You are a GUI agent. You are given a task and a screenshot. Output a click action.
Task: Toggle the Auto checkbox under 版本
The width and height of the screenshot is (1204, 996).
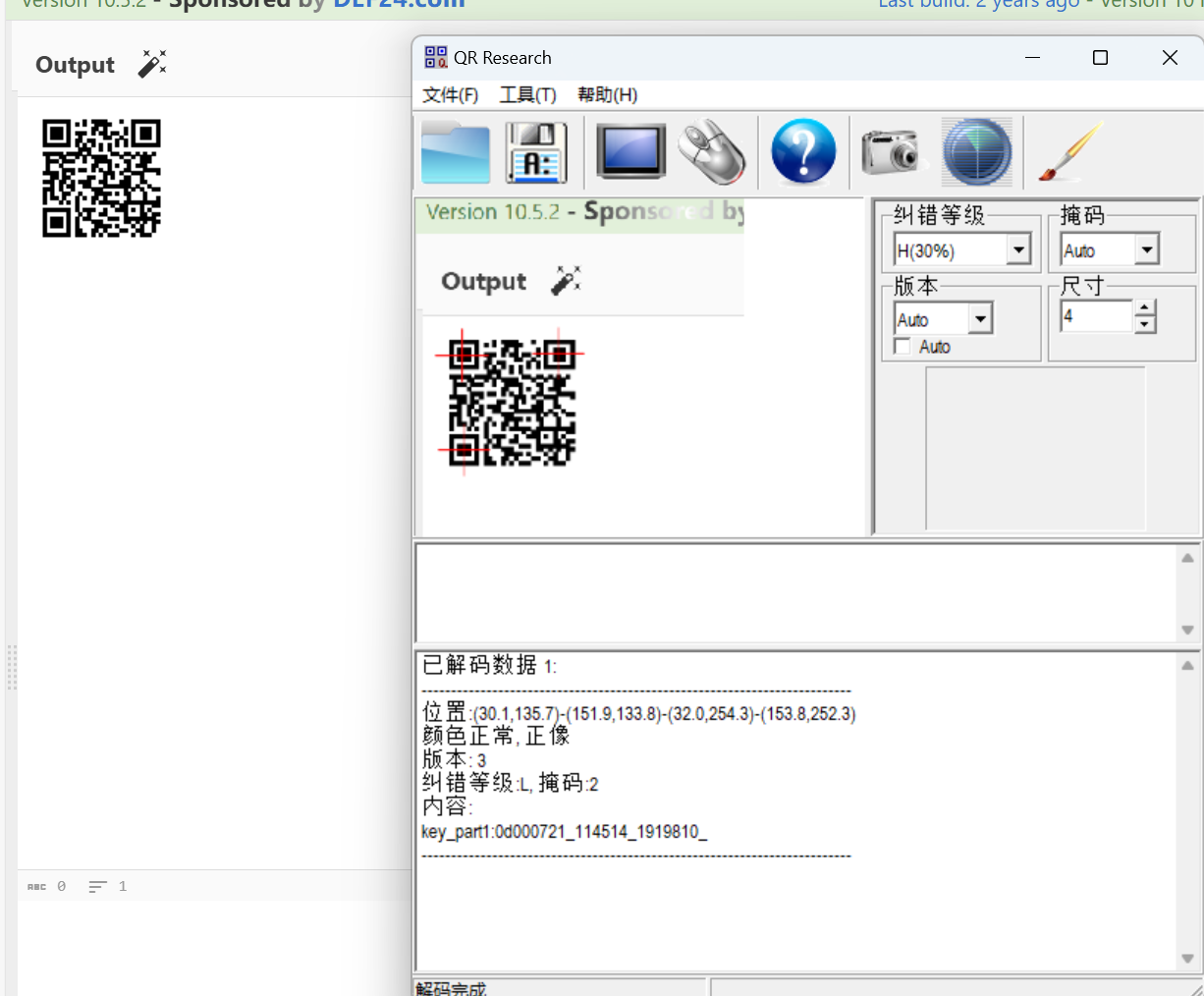(x=903, y=347)
